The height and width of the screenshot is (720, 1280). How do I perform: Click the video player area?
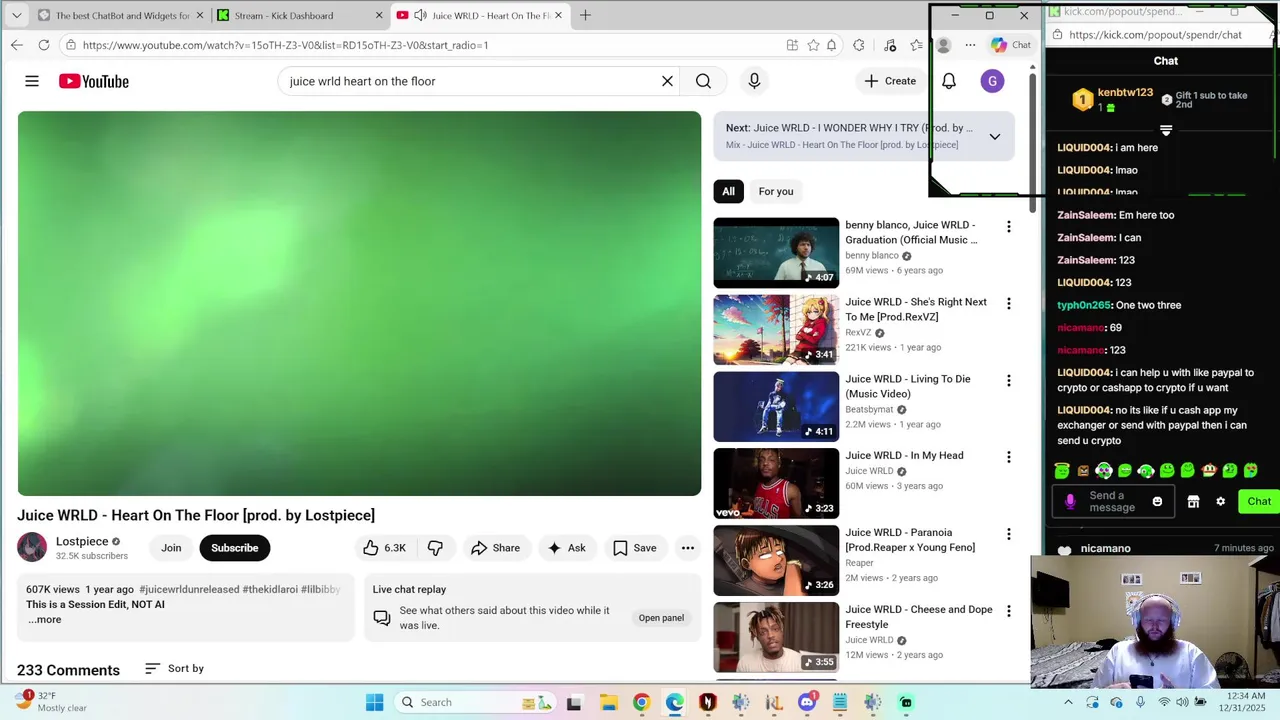[359, 303]
